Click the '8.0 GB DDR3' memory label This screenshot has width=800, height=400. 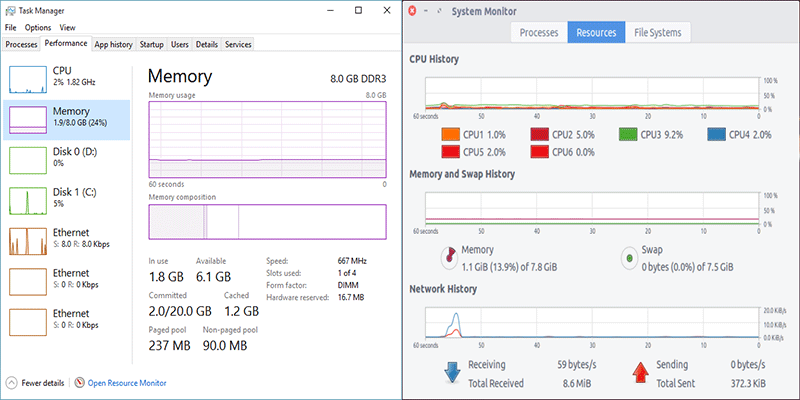tap(358, 79)
